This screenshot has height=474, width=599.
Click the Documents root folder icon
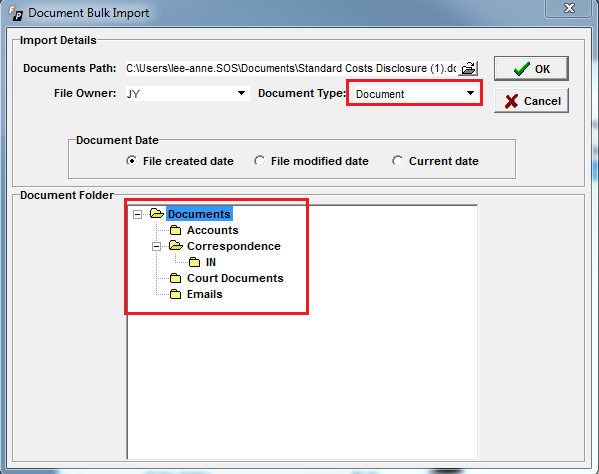(157, 214)
